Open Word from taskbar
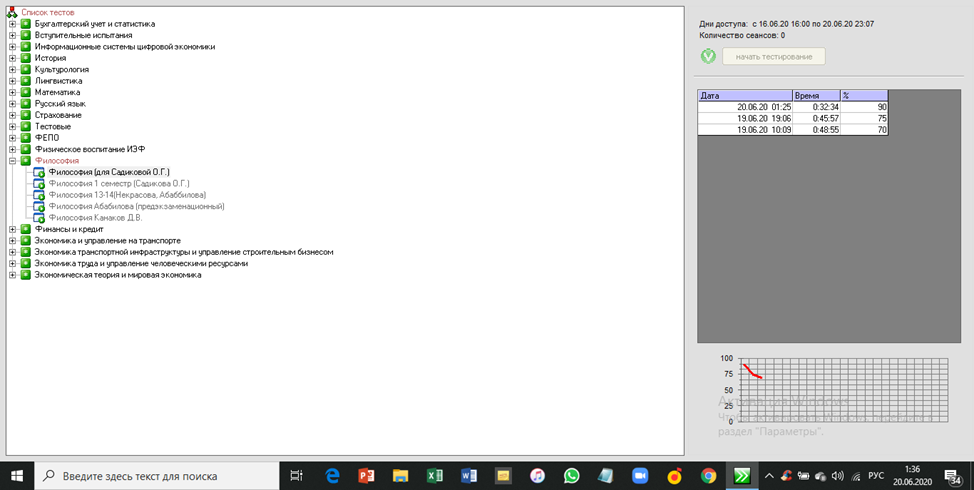This screenshot has height=490, width=974. pos(469,476)
